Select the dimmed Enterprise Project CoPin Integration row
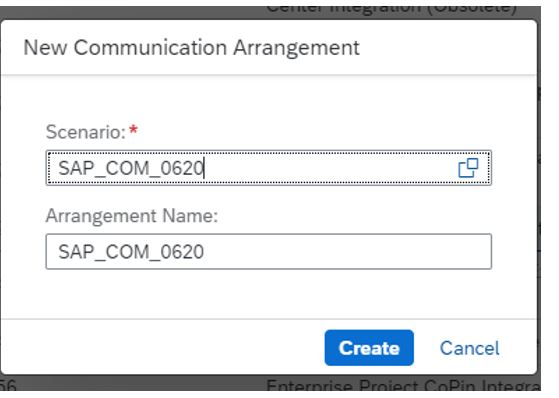The height and width of the screenshot is (398, 559). [x=403, y=385]
